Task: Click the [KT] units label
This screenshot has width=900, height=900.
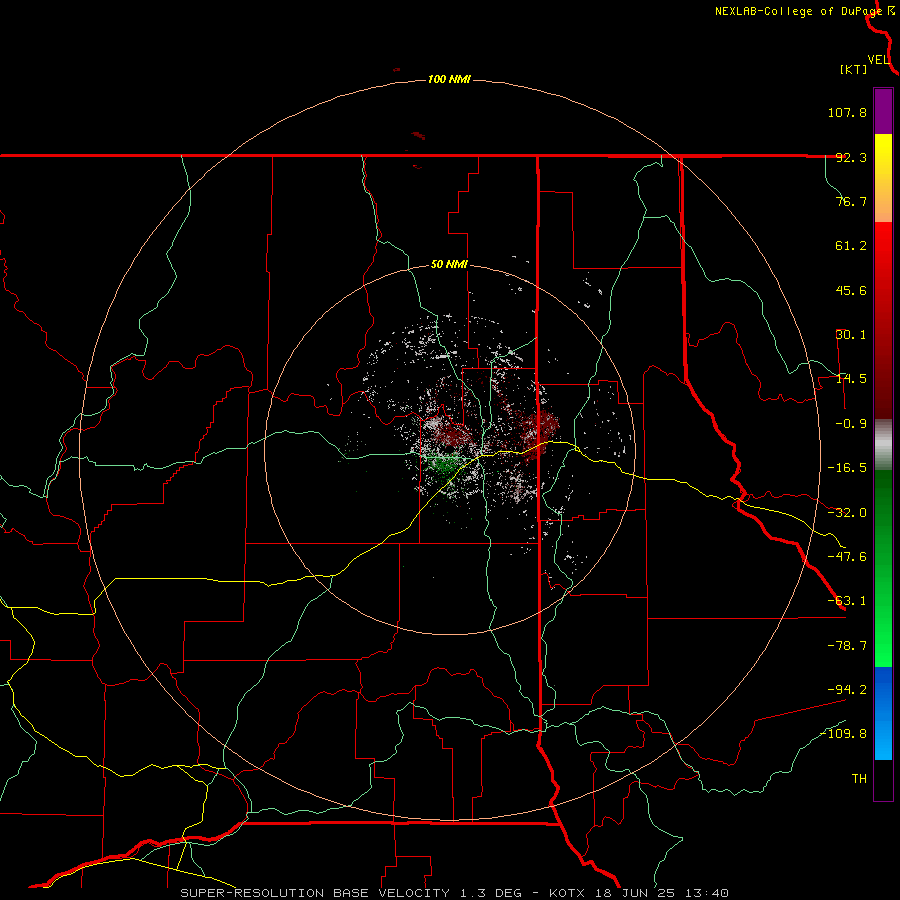Action: tap(854, 69)
